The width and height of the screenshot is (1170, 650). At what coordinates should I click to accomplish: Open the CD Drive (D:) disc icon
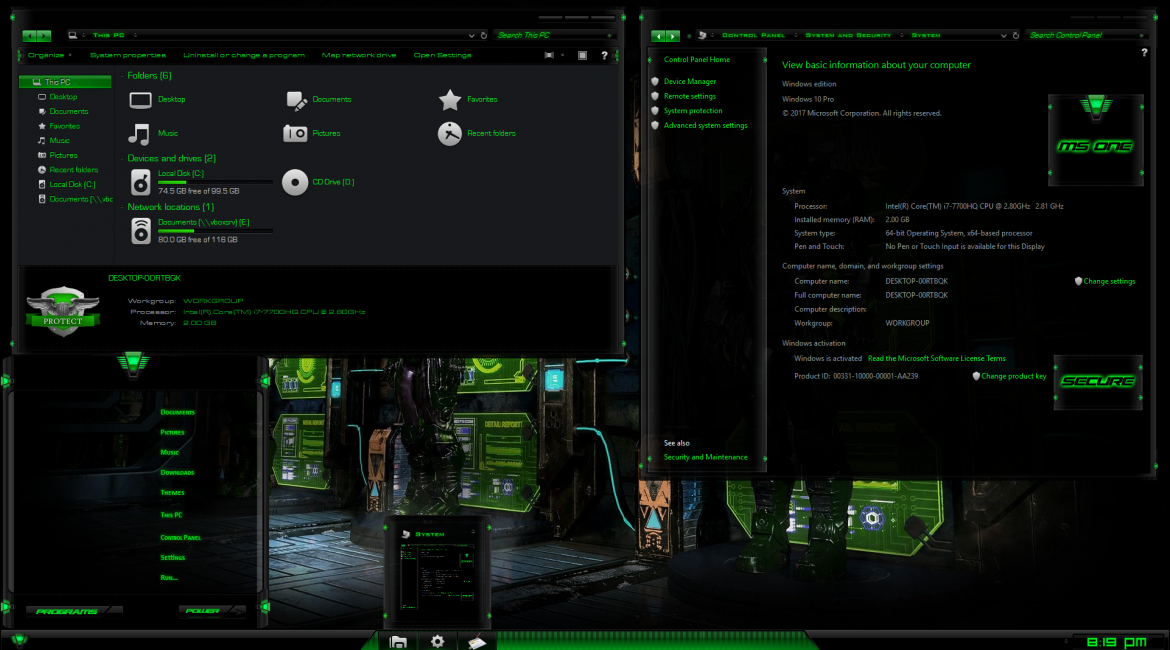295,182
